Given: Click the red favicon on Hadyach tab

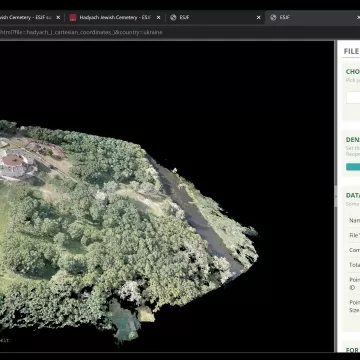Looking at the screenshot, I should tap(73, 18).
